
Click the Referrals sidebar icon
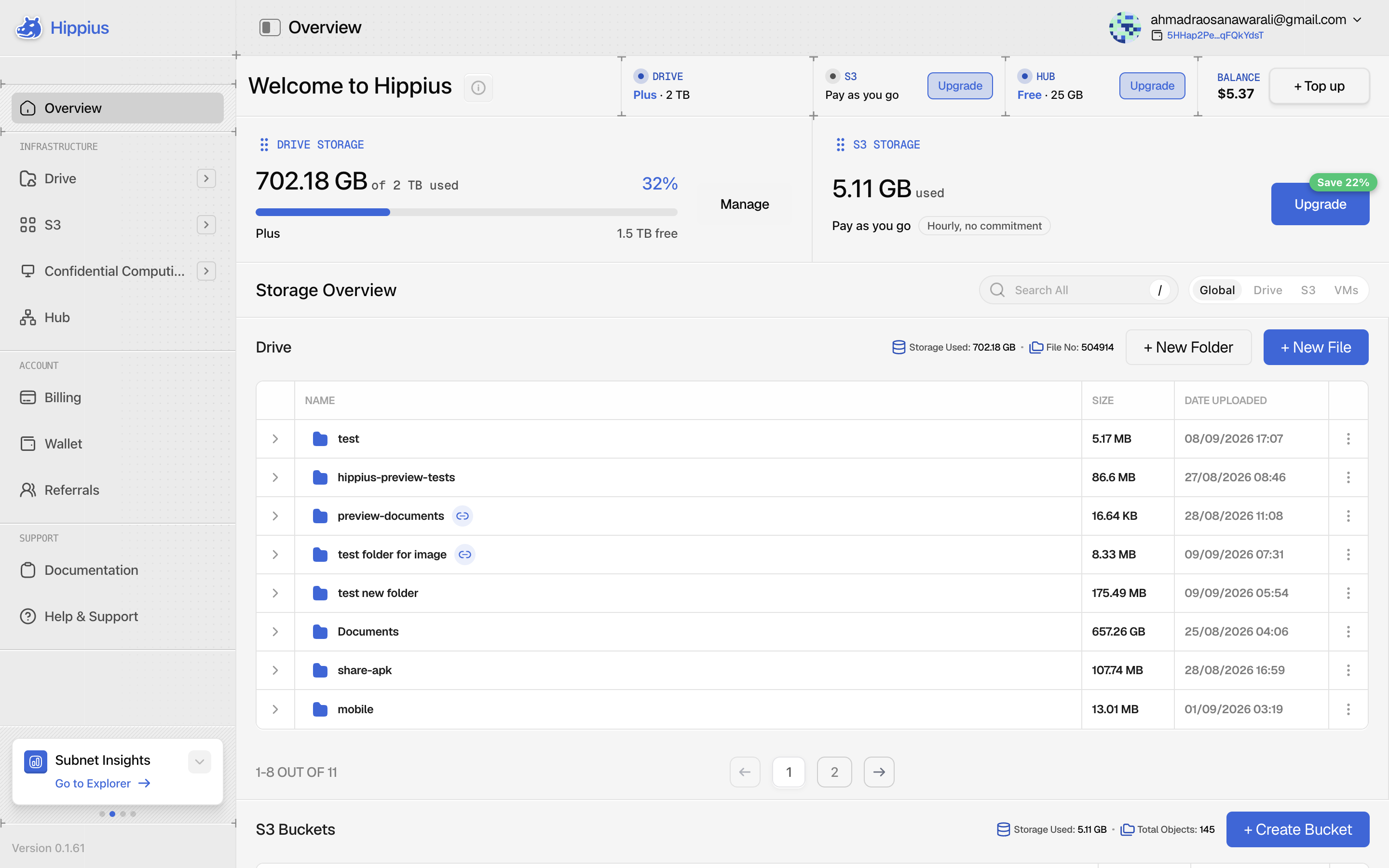point(27,489)
